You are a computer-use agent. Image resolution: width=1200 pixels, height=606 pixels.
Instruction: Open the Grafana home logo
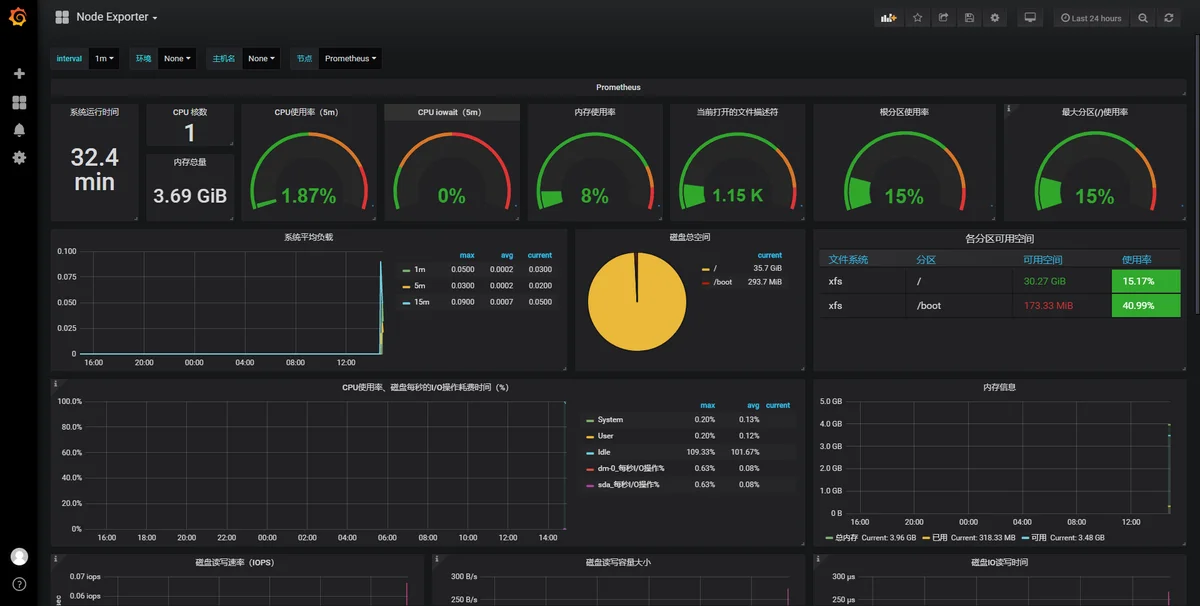pos(18,18)
